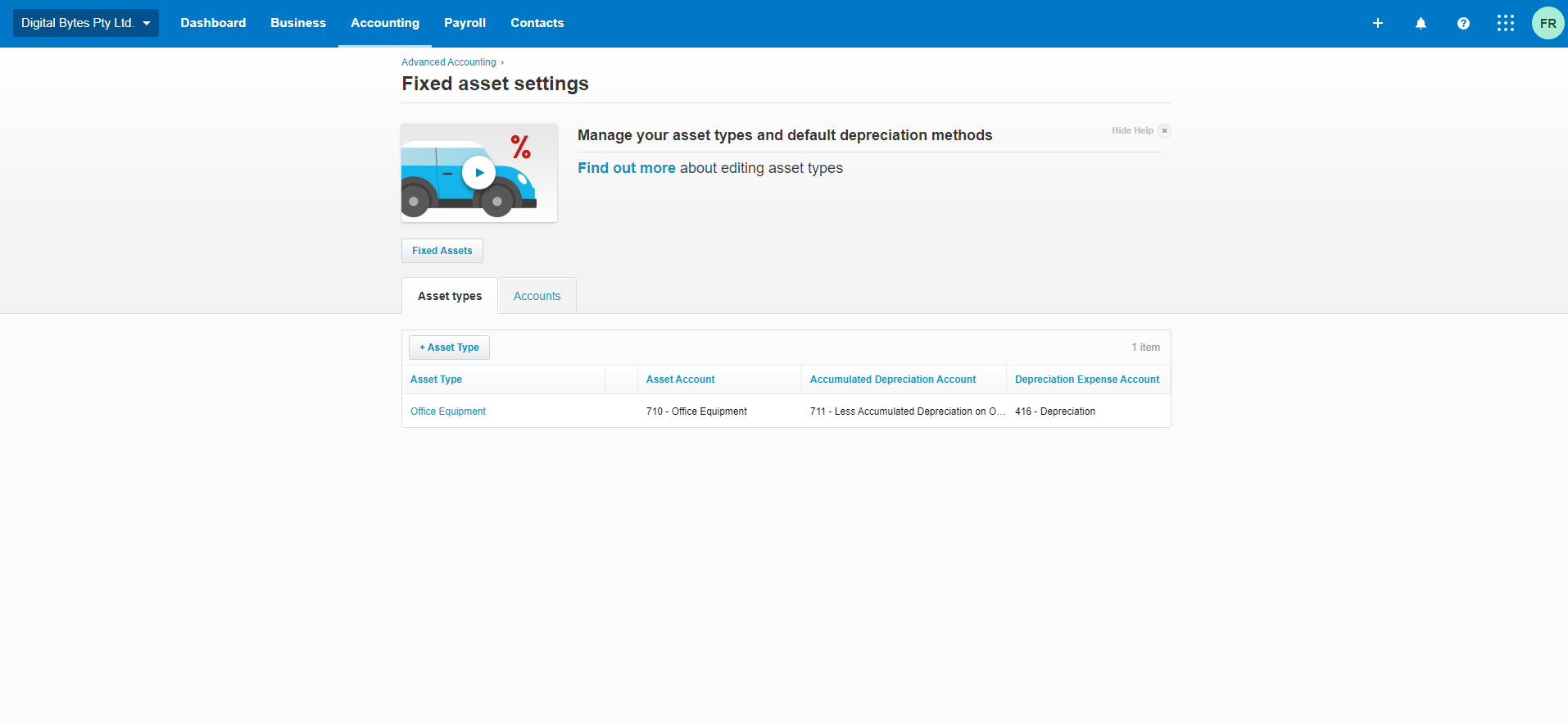Open the FR user avatar menu
Screen dimensions: 1568x723
1548,23
